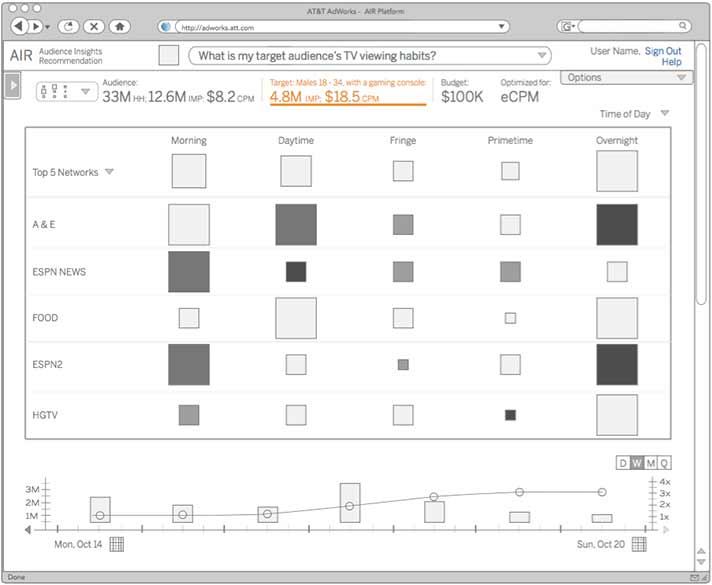Image resolution: width=712 pixels, height=585 pixels.
Task: Open the Mon, Oct 14 calendar icon
Action: (x=117, y=544)
